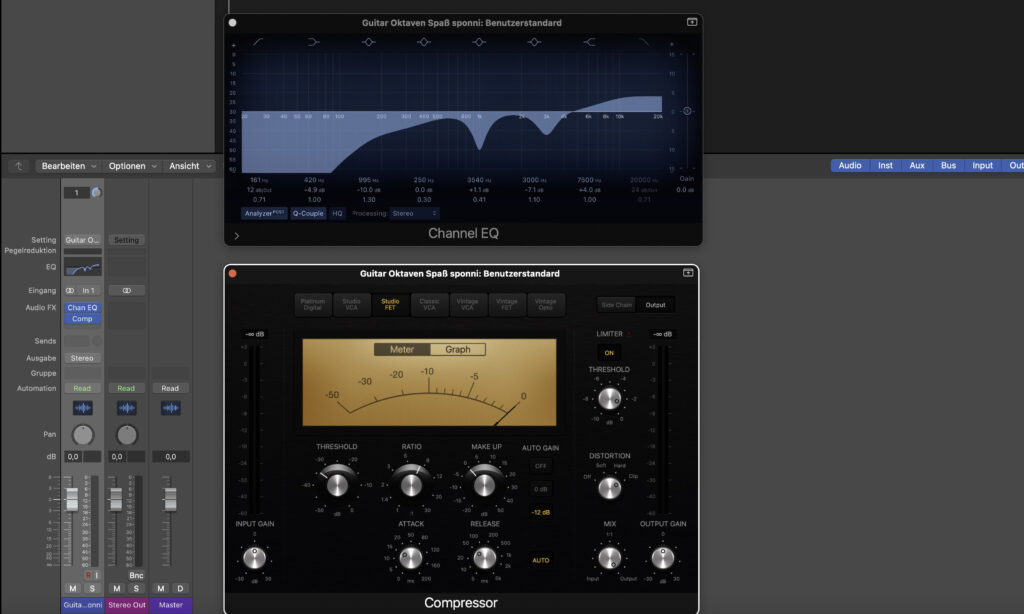Viewport: 1024px width, 614px height.
Task: Click the mixer back arrow icon beside Bearbeiten
Action: point(18,166)
